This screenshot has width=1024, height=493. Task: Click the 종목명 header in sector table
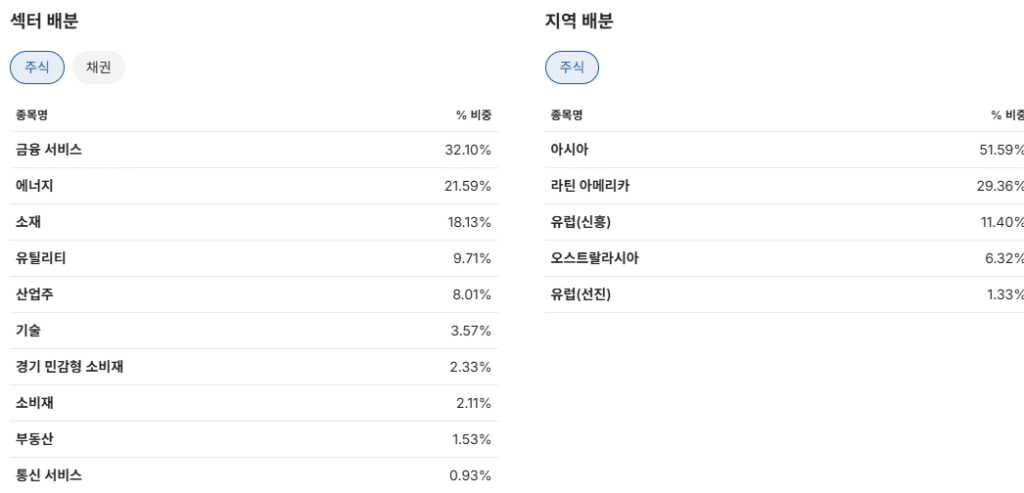click(x=31, y=115)
